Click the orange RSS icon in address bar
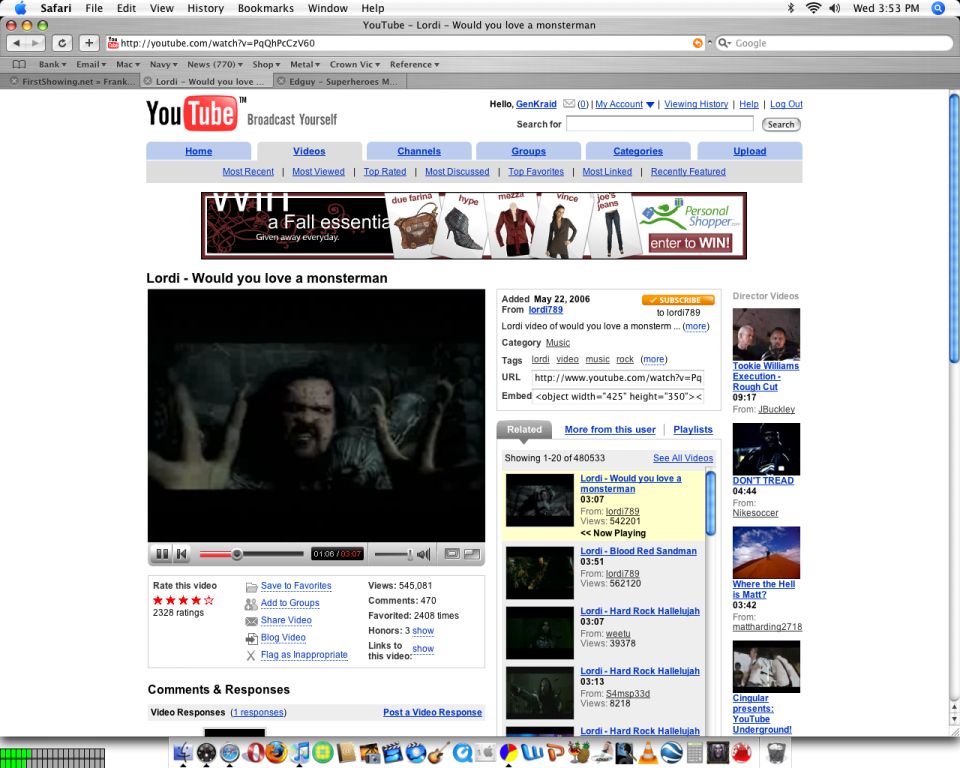This screenshot has height=768, width=960. click(697, 43)
